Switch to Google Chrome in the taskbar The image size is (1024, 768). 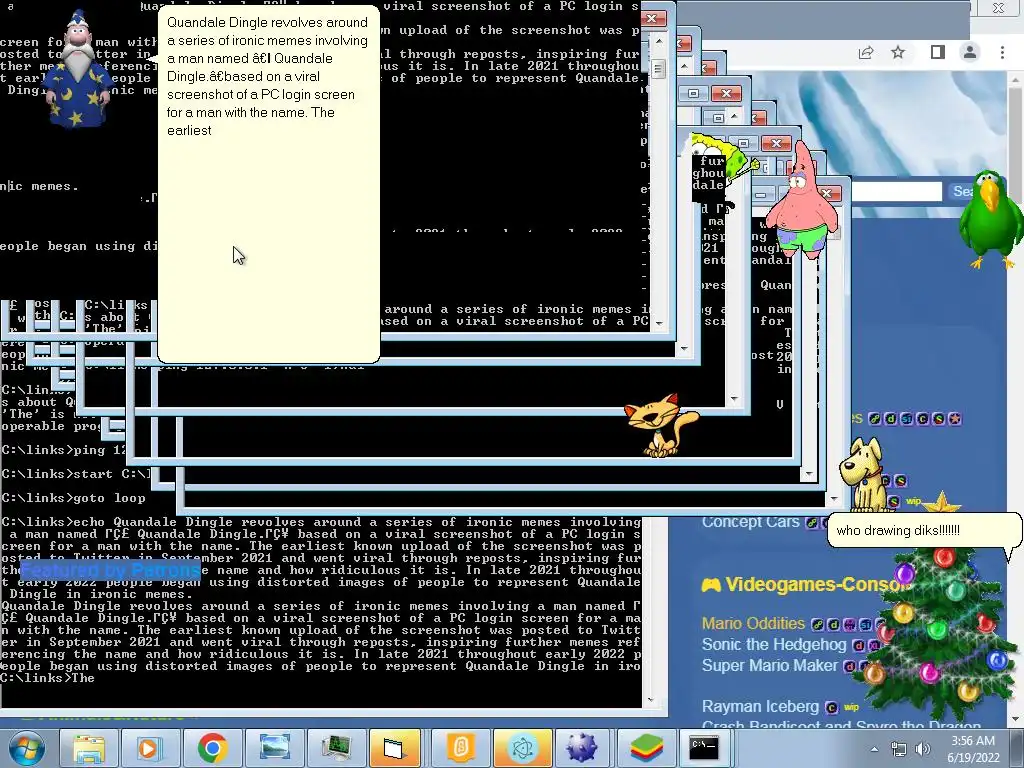tap(212, 748)
